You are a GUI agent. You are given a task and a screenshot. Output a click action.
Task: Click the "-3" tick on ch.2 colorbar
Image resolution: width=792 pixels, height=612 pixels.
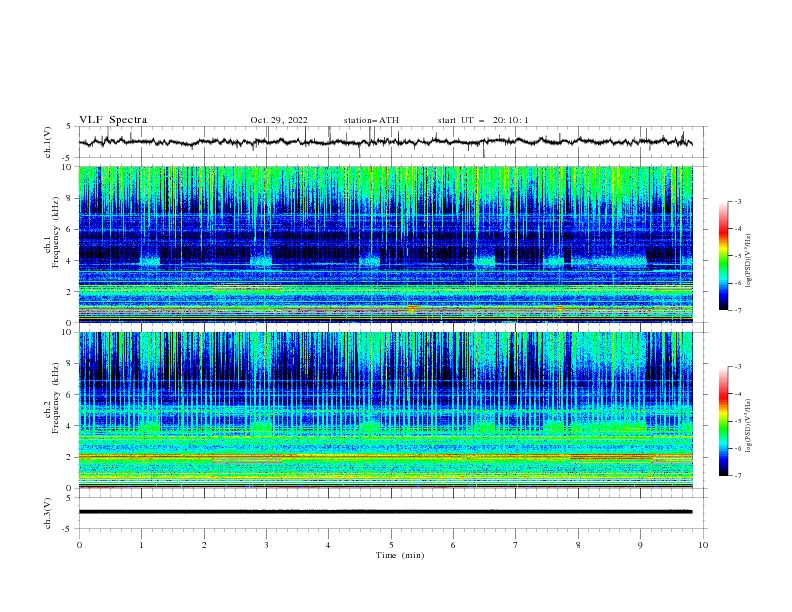click(738, 367)
